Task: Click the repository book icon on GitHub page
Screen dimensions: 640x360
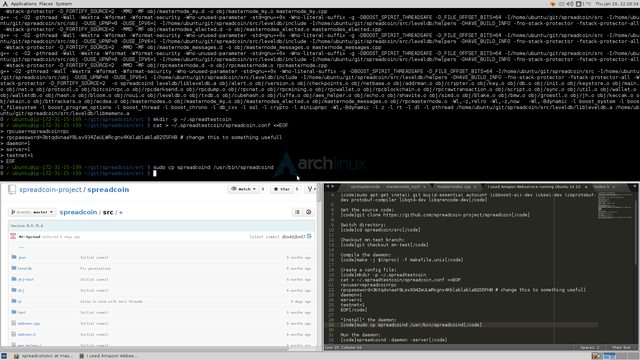Action: (12, 189)
